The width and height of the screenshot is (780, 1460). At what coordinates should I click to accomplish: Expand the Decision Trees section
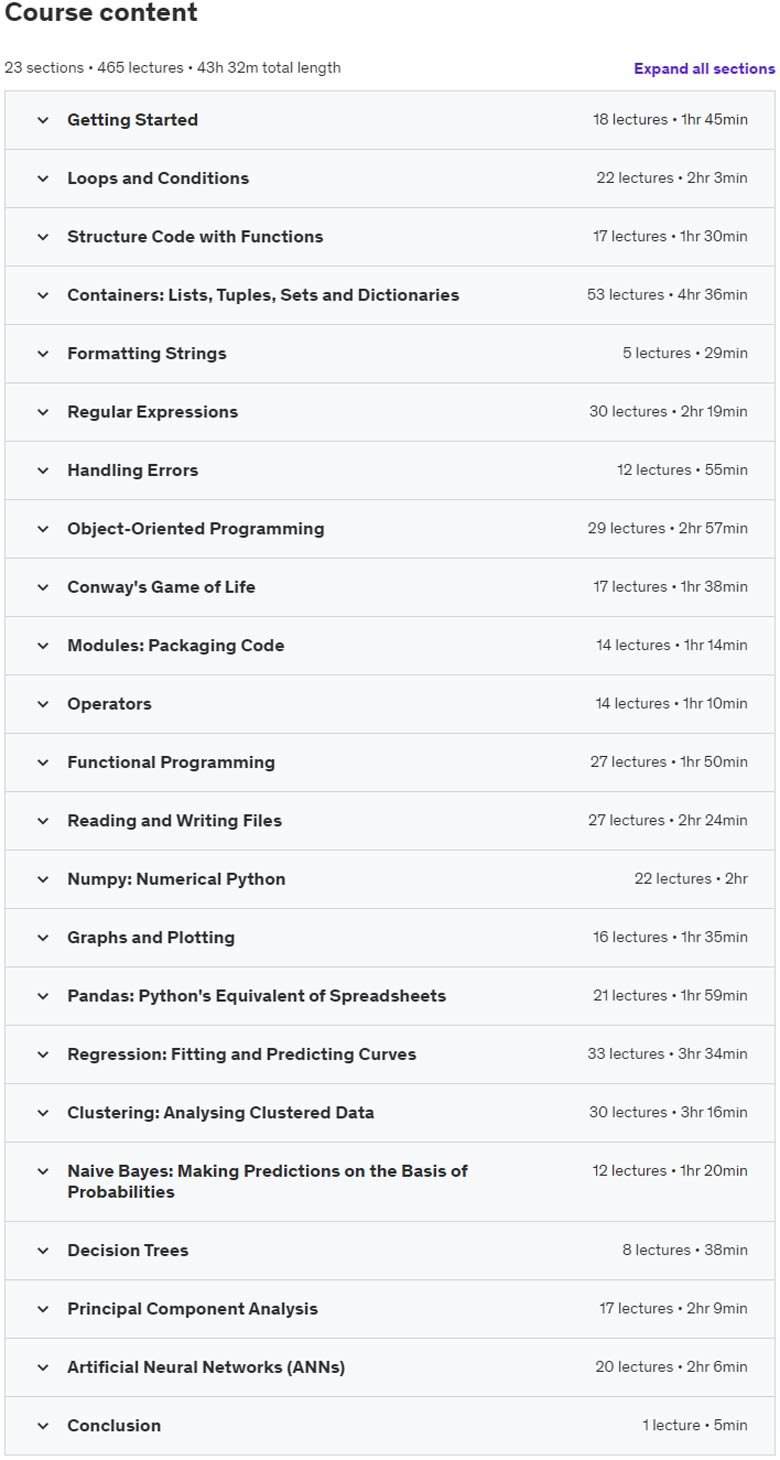click(390, 1251)
